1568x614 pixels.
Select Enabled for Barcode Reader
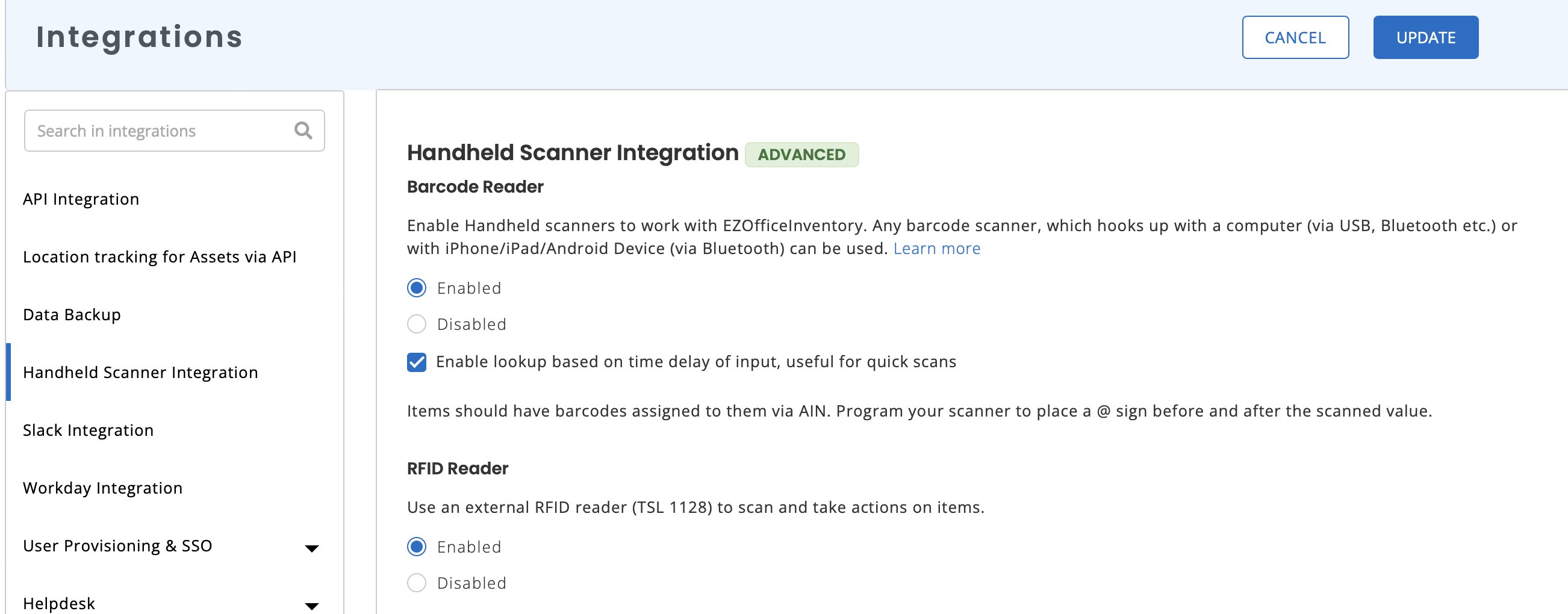pyautogui.click(x=416, y=288)
